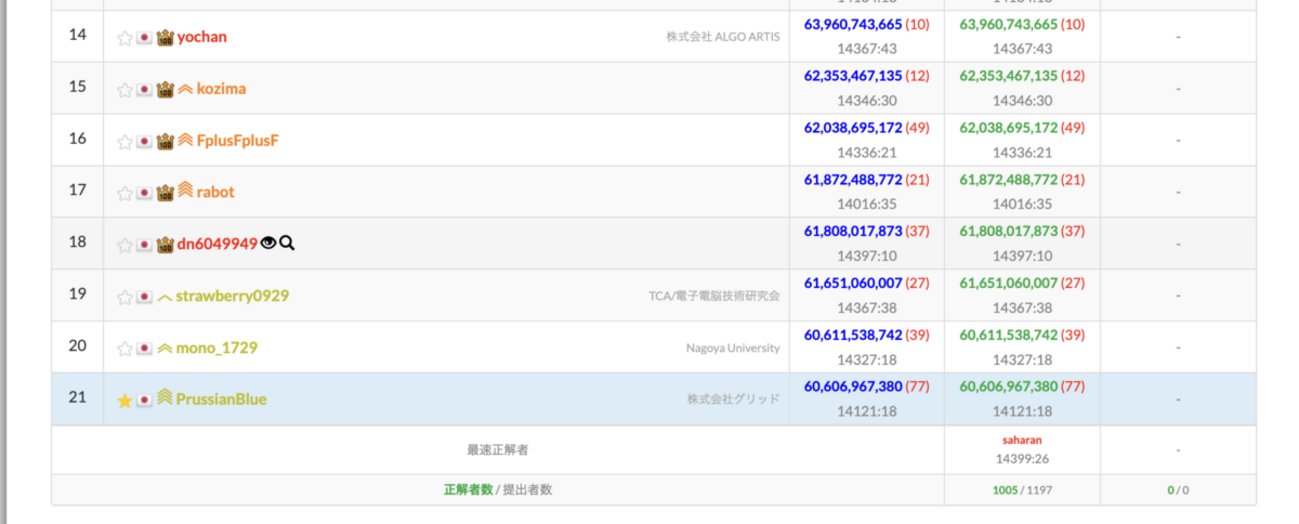Image resolution: width=1299 pixels, height=524 pixels.
Task: Toggle favorite star for mono_1729
Action: point(124,349)
